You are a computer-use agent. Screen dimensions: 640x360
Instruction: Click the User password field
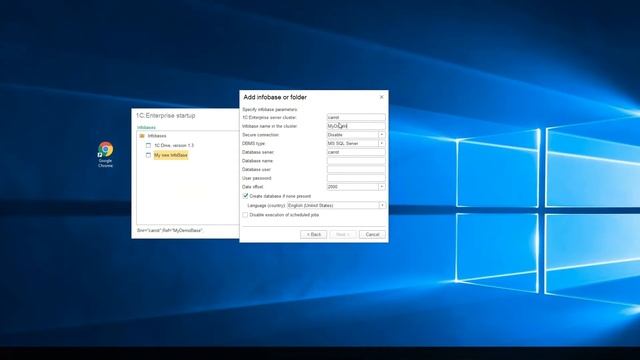(x=356, y=178)
